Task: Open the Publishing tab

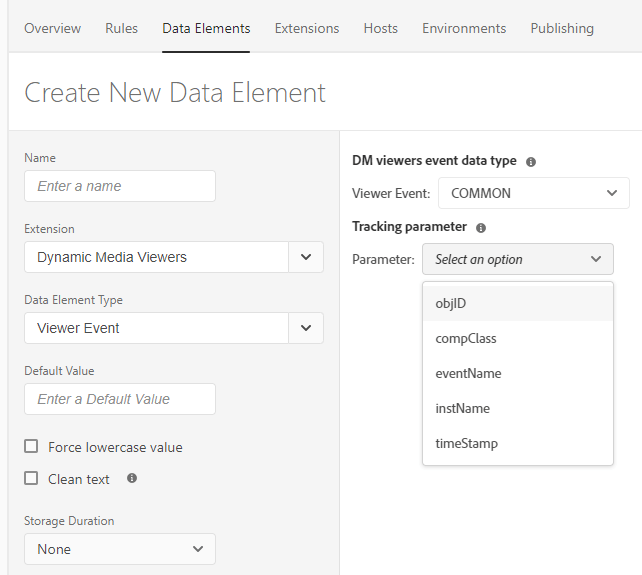Action: pos(562,28)
